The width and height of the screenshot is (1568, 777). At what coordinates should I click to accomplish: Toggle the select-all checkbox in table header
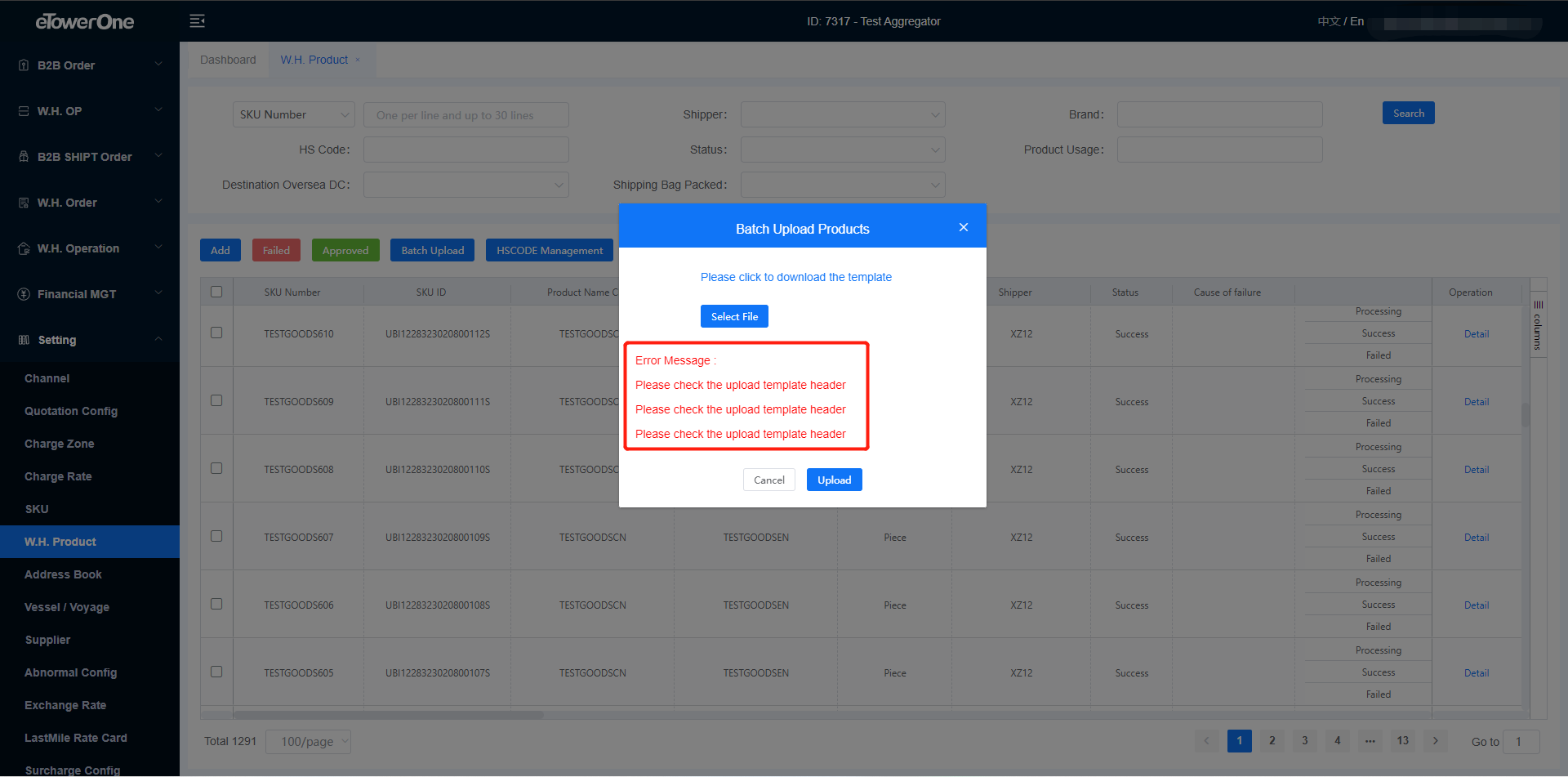(216, 292)
